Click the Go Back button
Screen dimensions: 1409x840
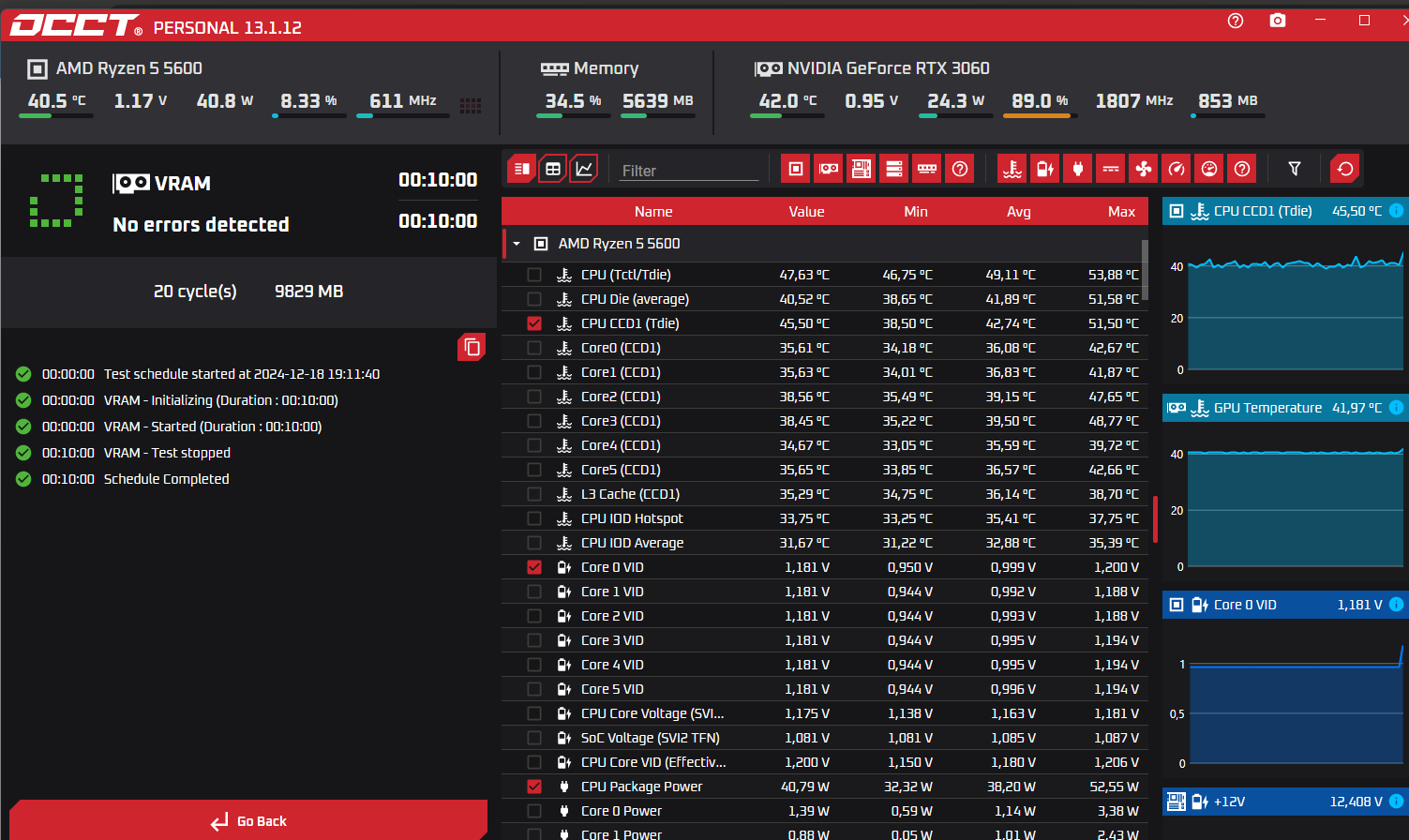point(248,820)
